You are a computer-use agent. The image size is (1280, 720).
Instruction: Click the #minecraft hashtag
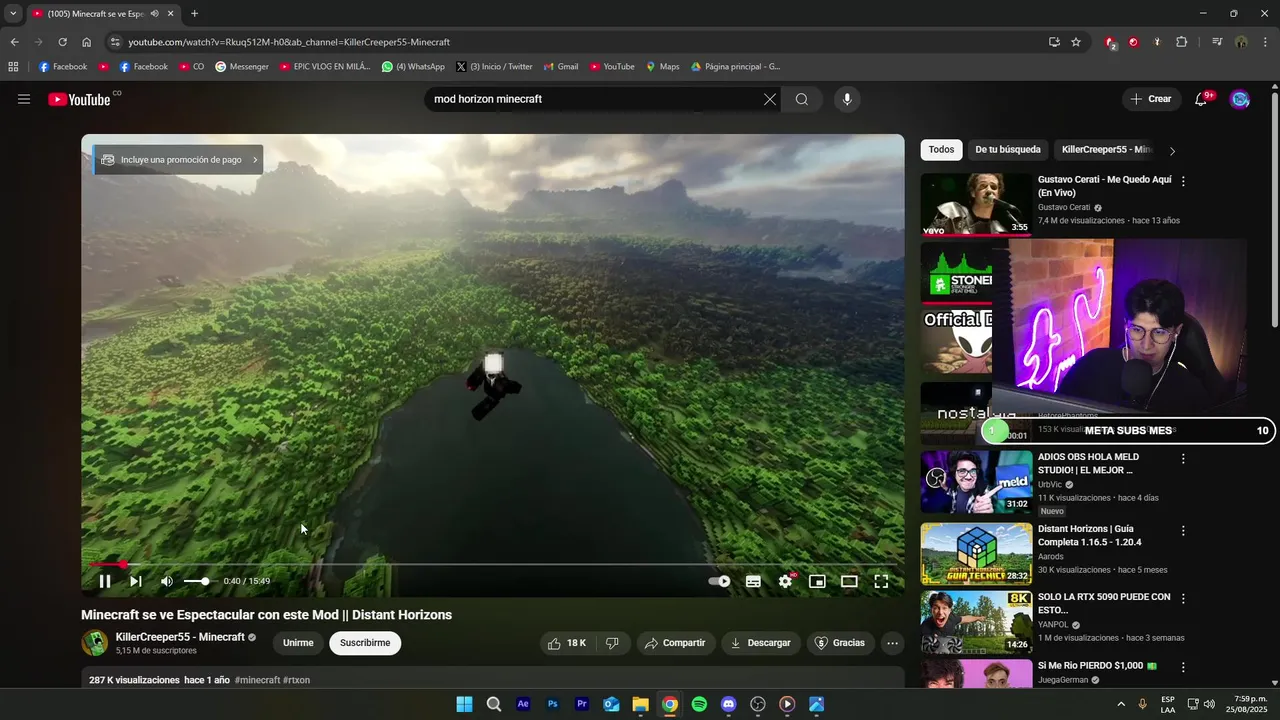(257, 680)
